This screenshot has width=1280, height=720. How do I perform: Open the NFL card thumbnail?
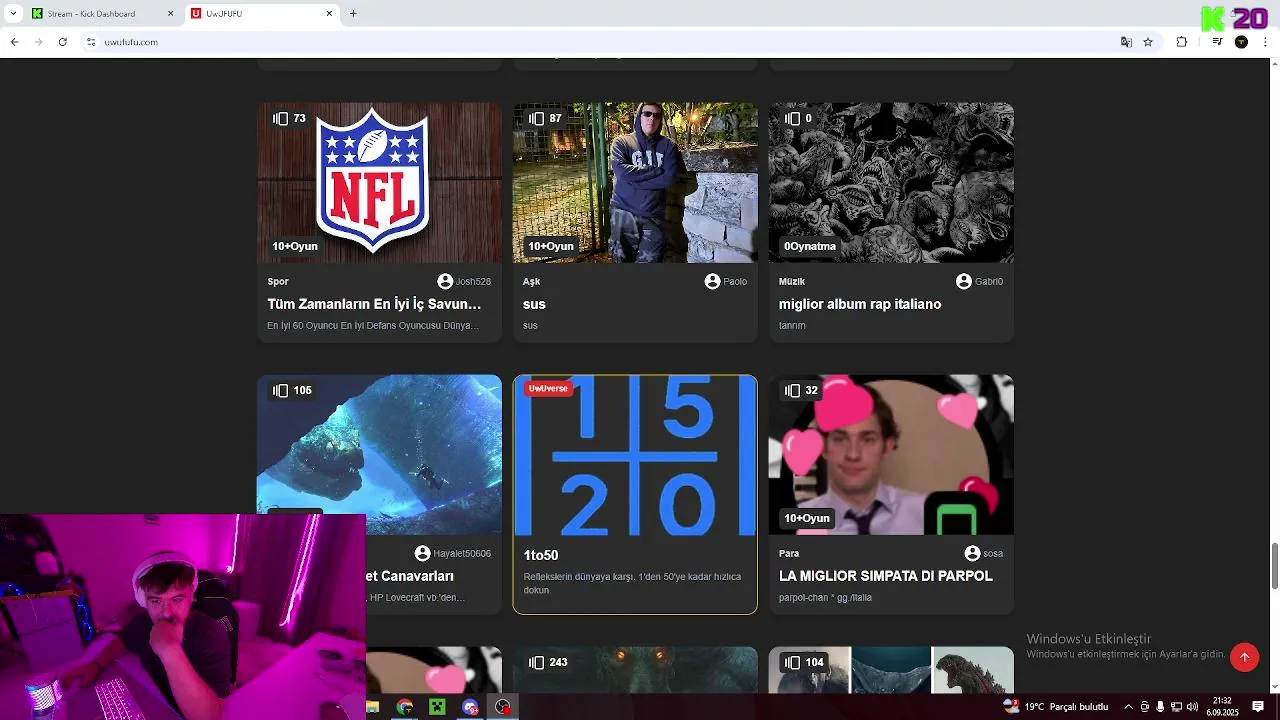pos(379,183)
